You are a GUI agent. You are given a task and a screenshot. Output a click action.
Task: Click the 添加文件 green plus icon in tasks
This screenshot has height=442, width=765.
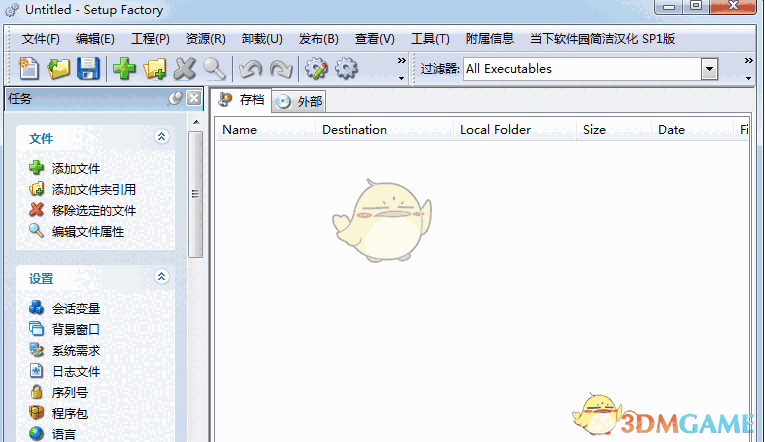(37, 168)
